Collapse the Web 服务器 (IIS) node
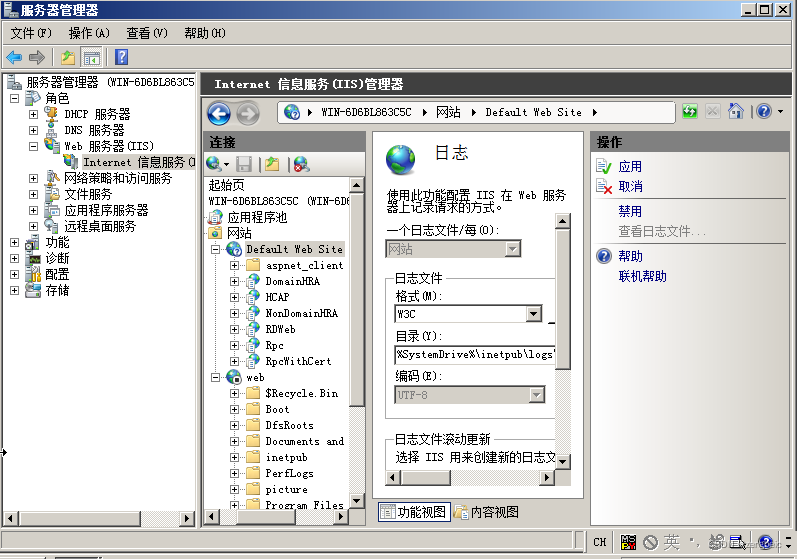Viewport: 797px width, 559px height. click(33, 146)
